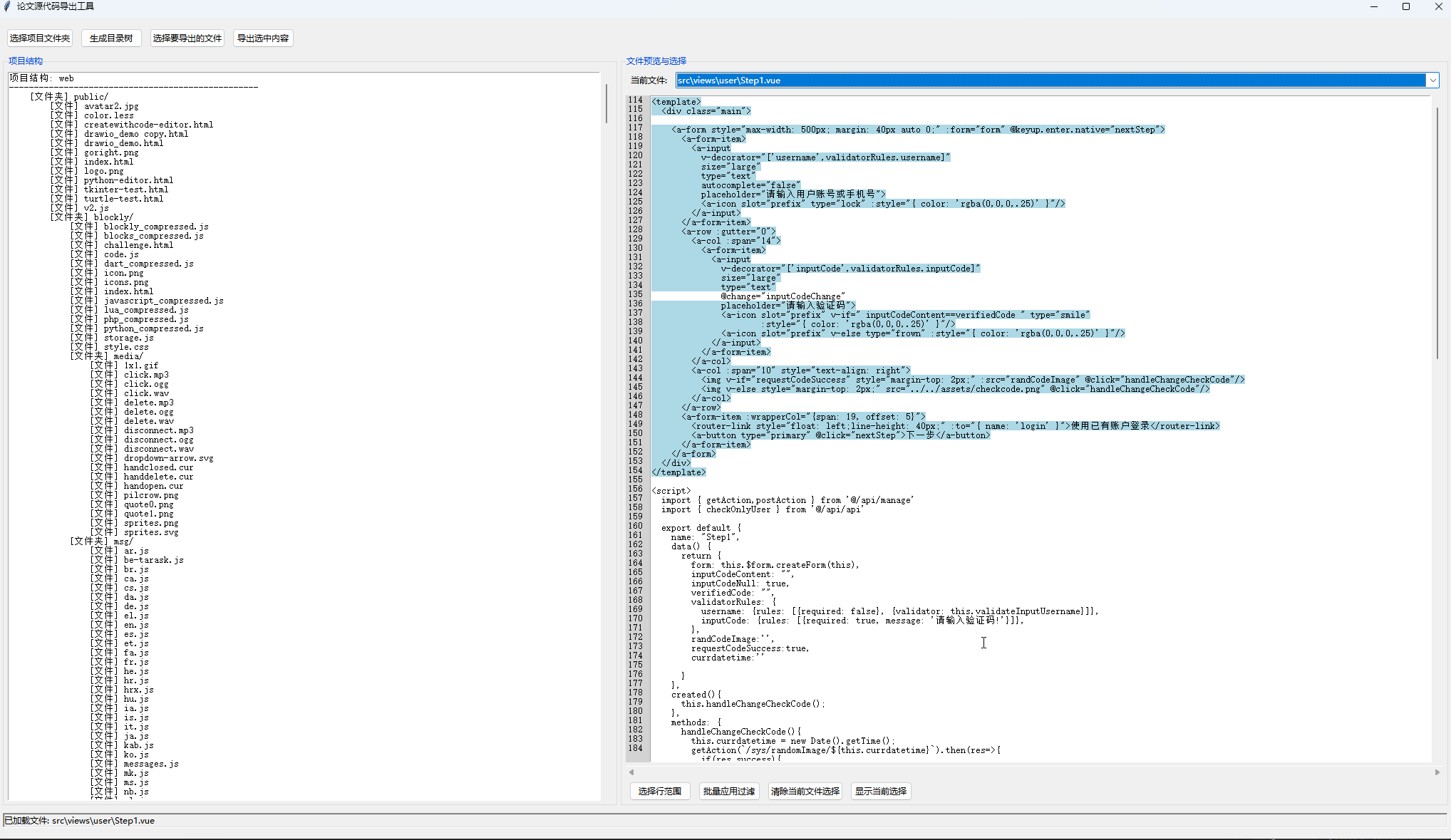
Task: Click the status bar loaded-file message
Action: [80, 821]
